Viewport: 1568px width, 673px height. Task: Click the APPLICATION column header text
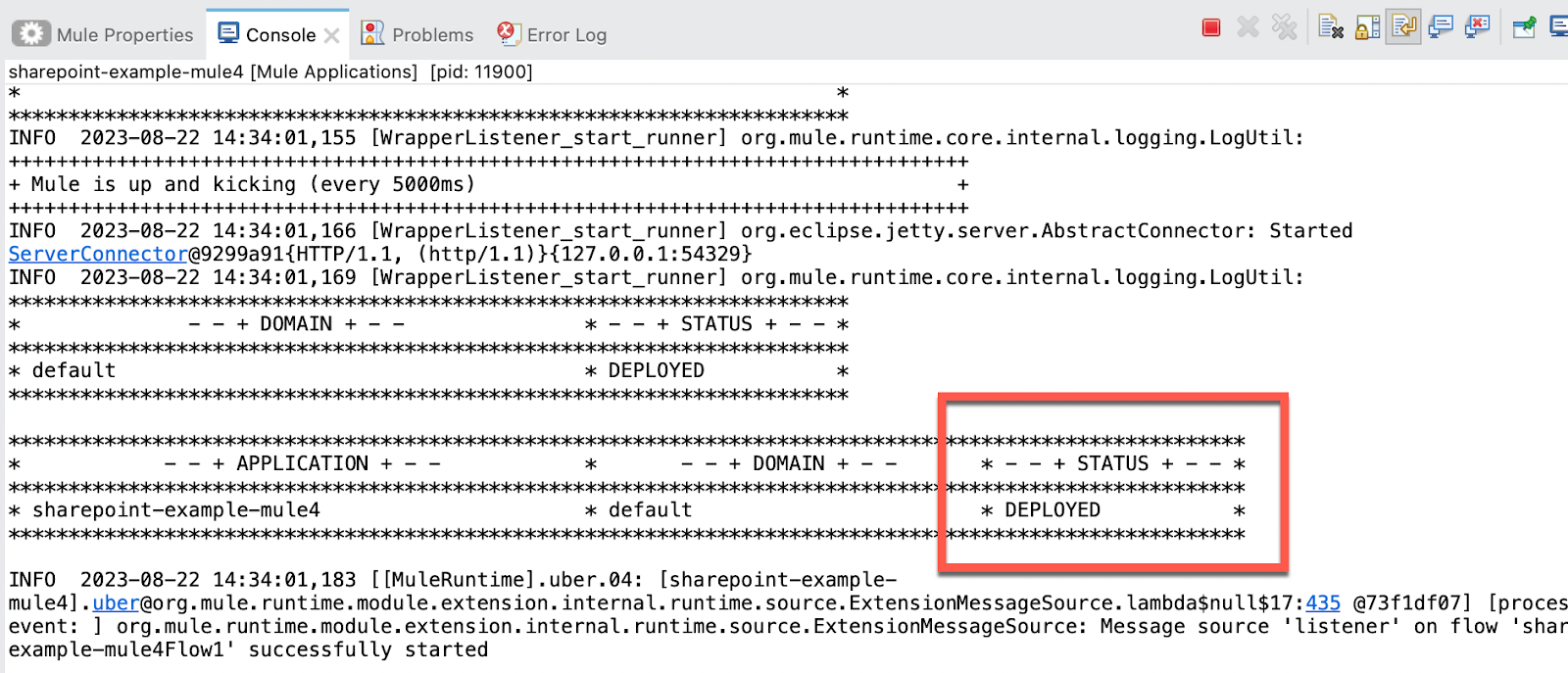coord(303,463)
